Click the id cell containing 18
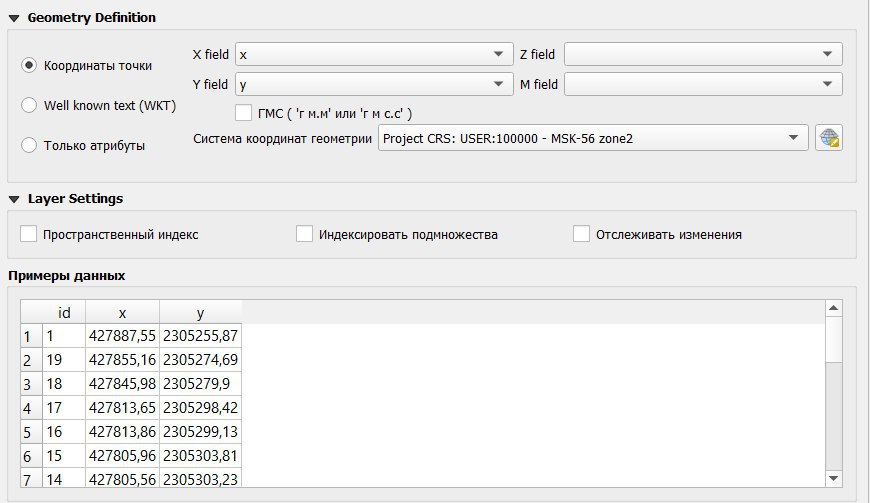 coord(64,384)
